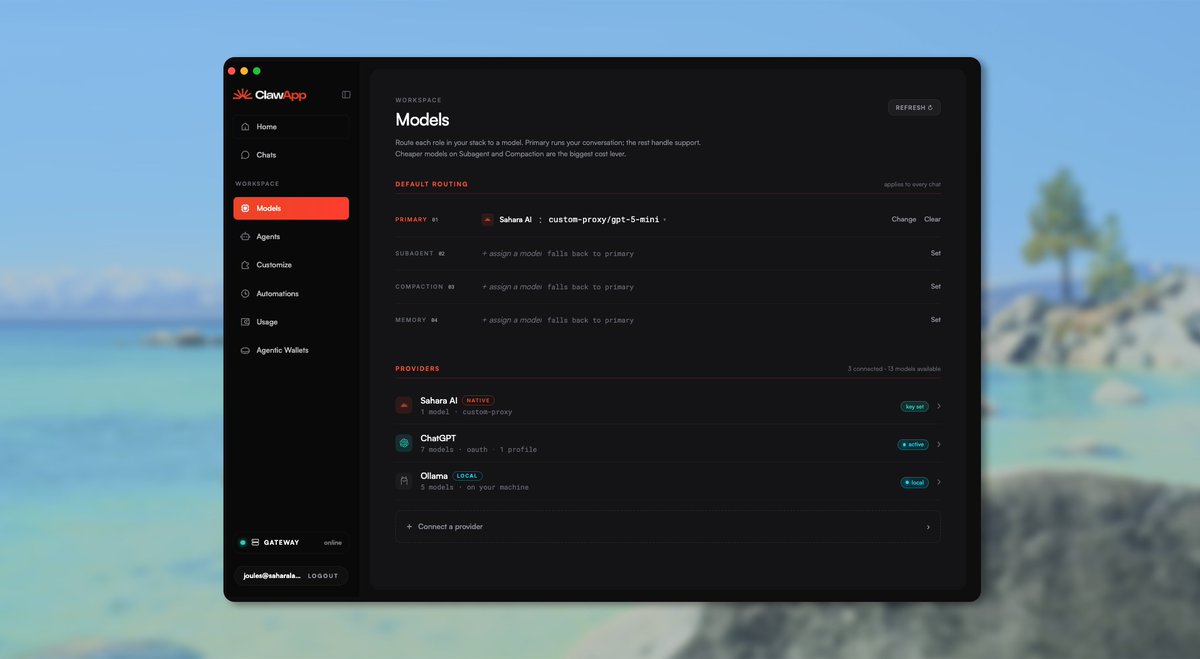Select Models in the sidebar
Image resolution: width=1200 pixels, height=659 pixels.
pyautogui.click(x=291, y=208)
